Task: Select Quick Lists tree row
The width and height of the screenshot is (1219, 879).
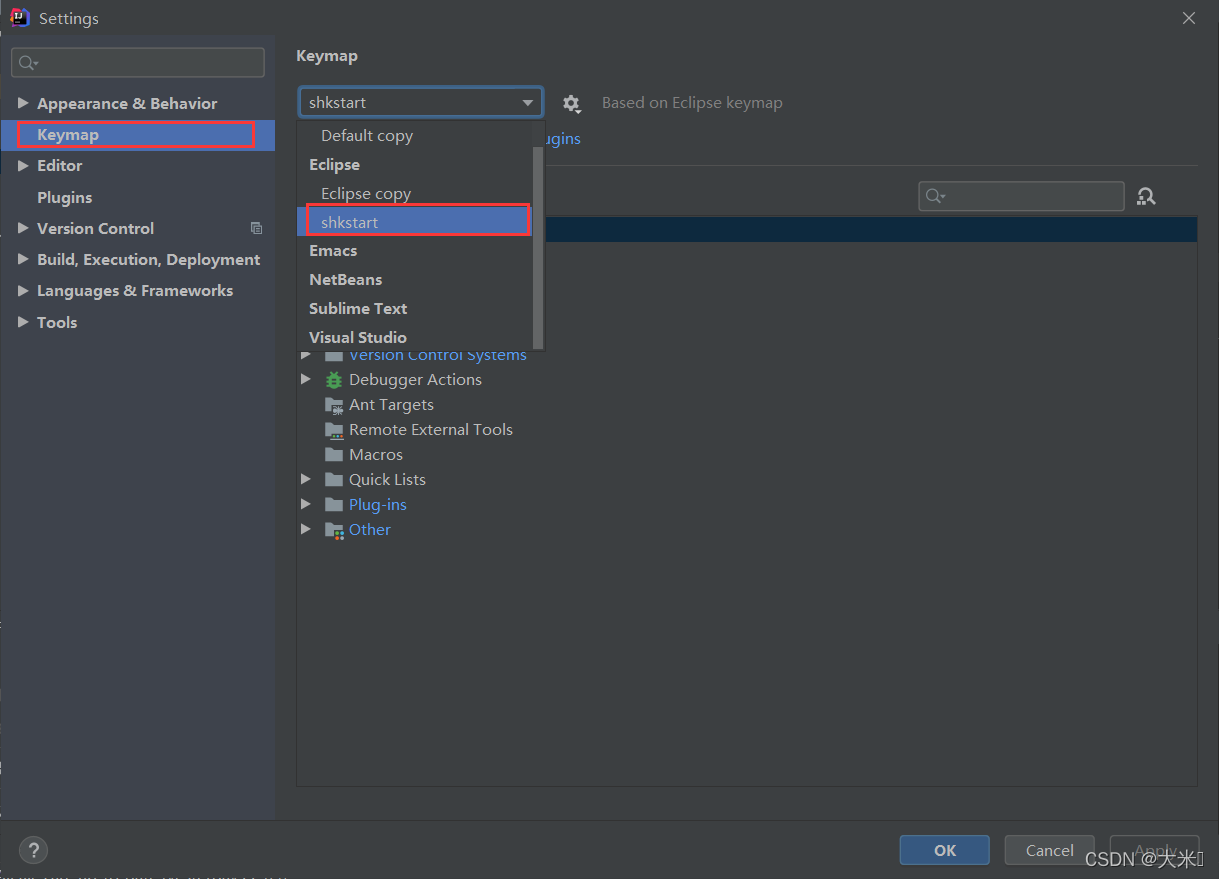Action: click(x=747, y=480)
